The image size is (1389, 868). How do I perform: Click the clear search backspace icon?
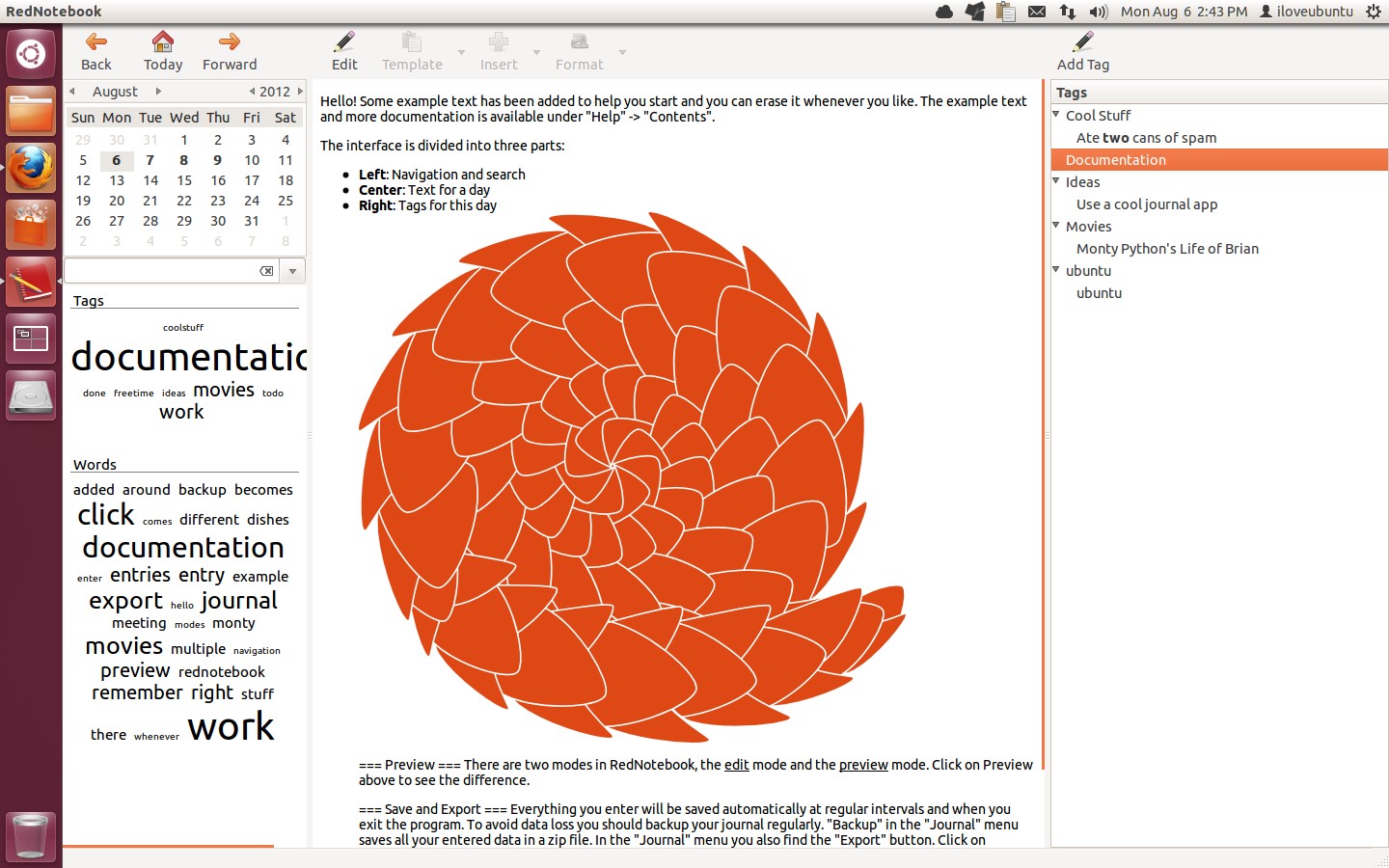tap(266, 271)
